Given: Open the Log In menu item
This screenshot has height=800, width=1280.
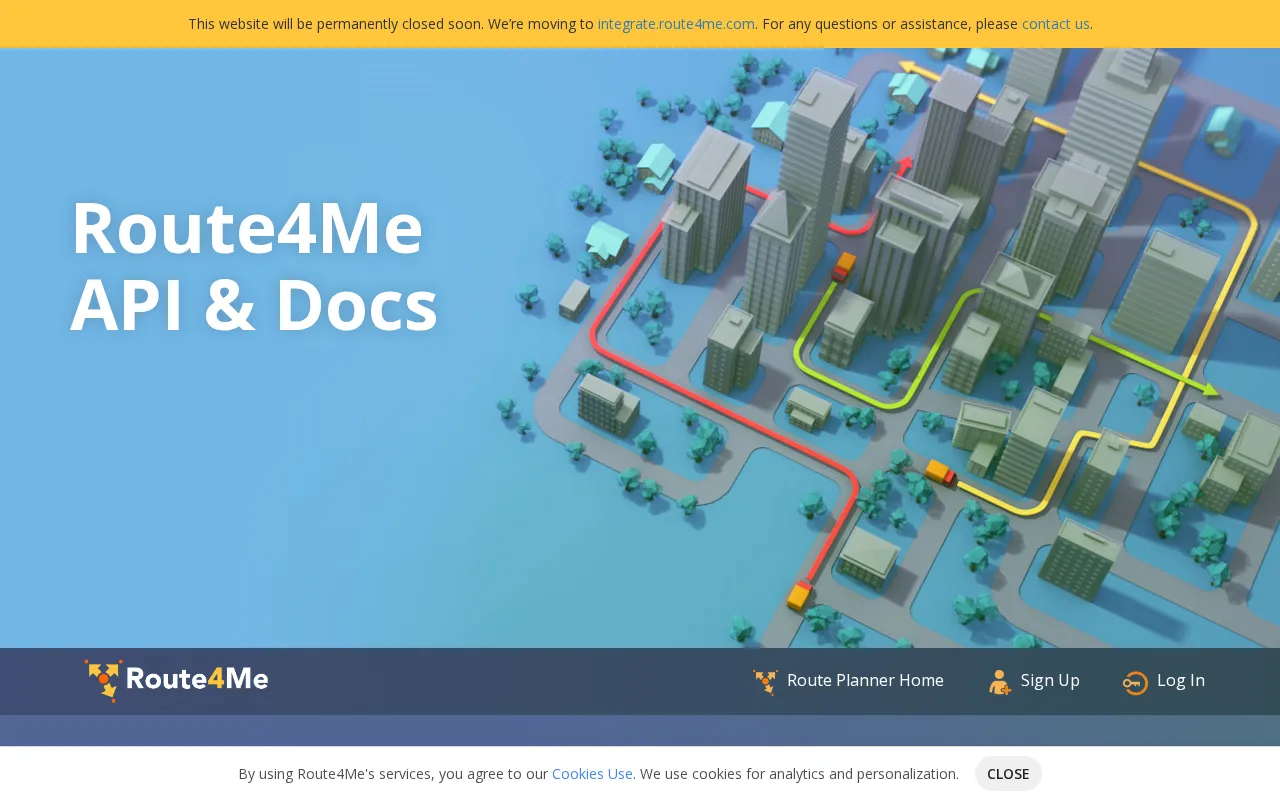Looking at the screenshot, I should point(1181,680).
